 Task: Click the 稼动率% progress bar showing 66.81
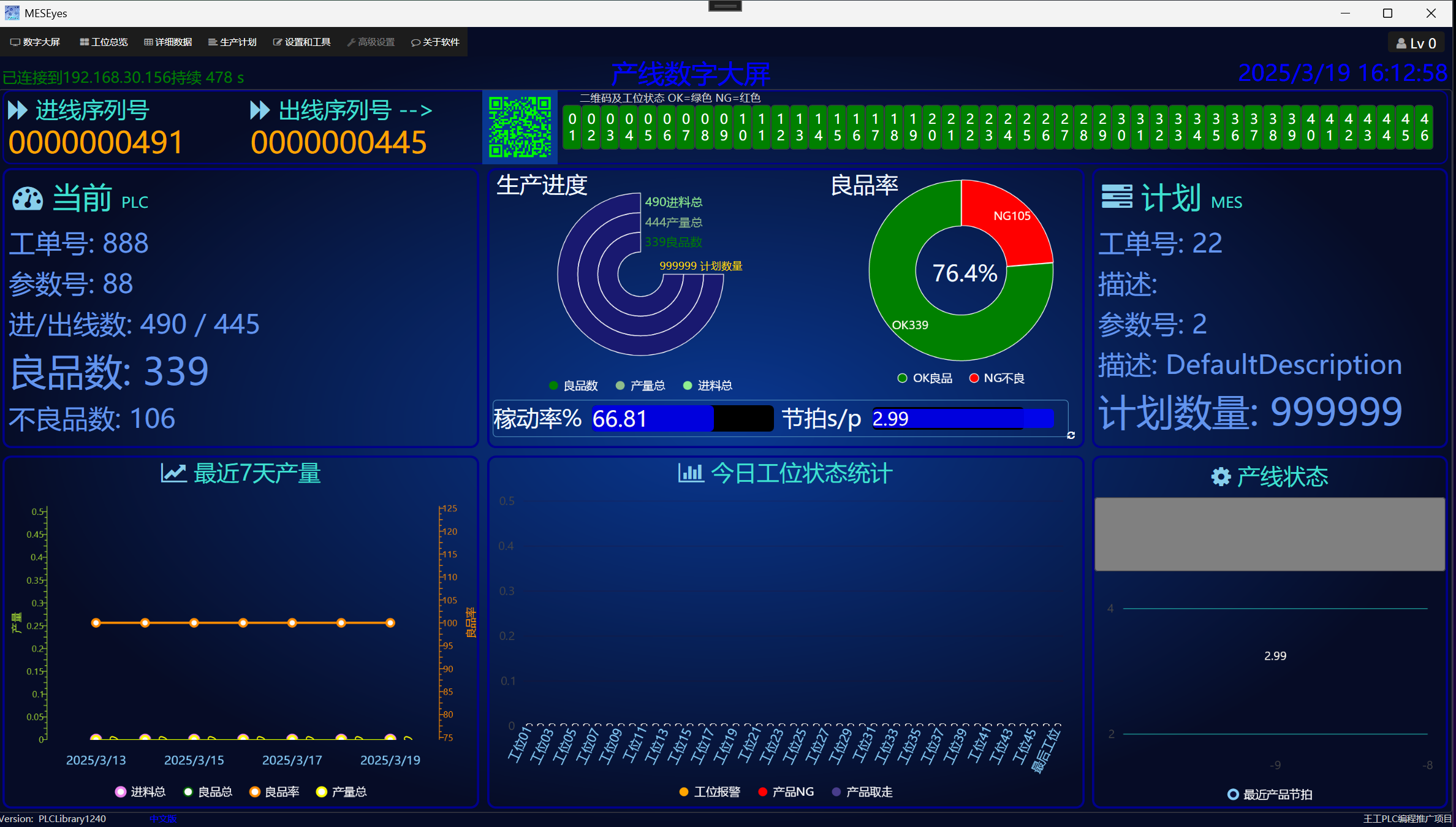click(683, 419)
